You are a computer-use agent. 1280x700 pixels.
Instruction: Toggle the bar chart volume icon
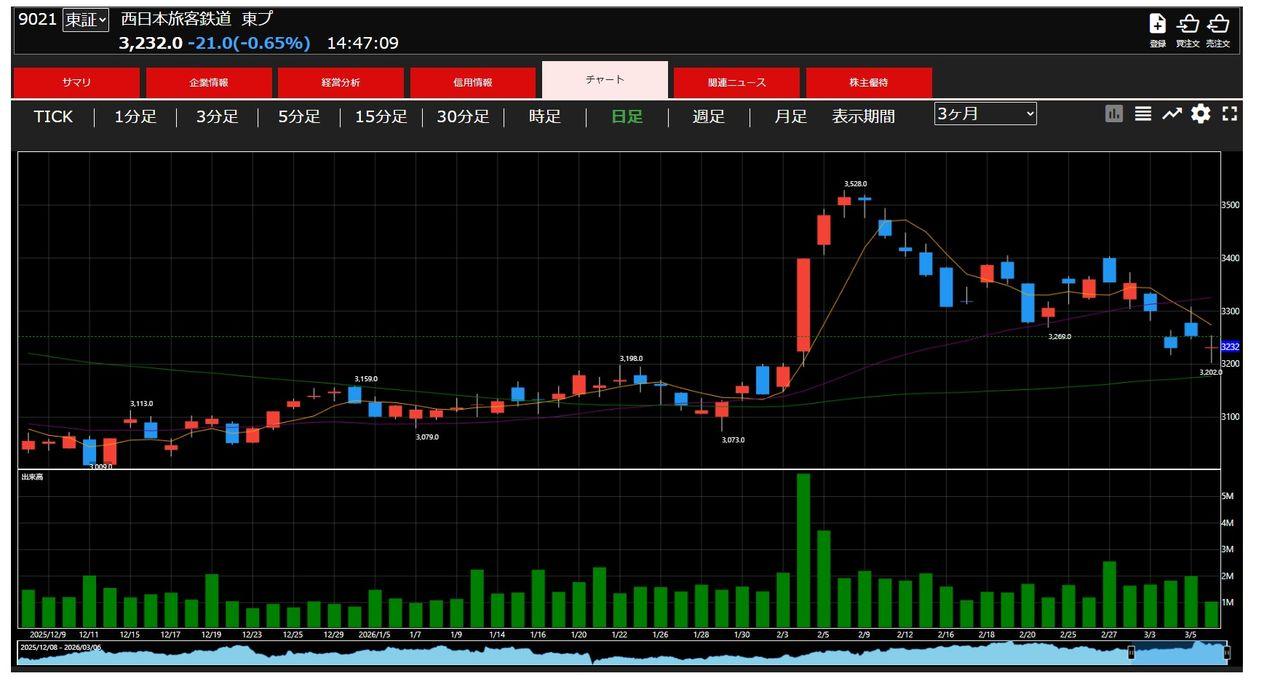pos(1114,114)
